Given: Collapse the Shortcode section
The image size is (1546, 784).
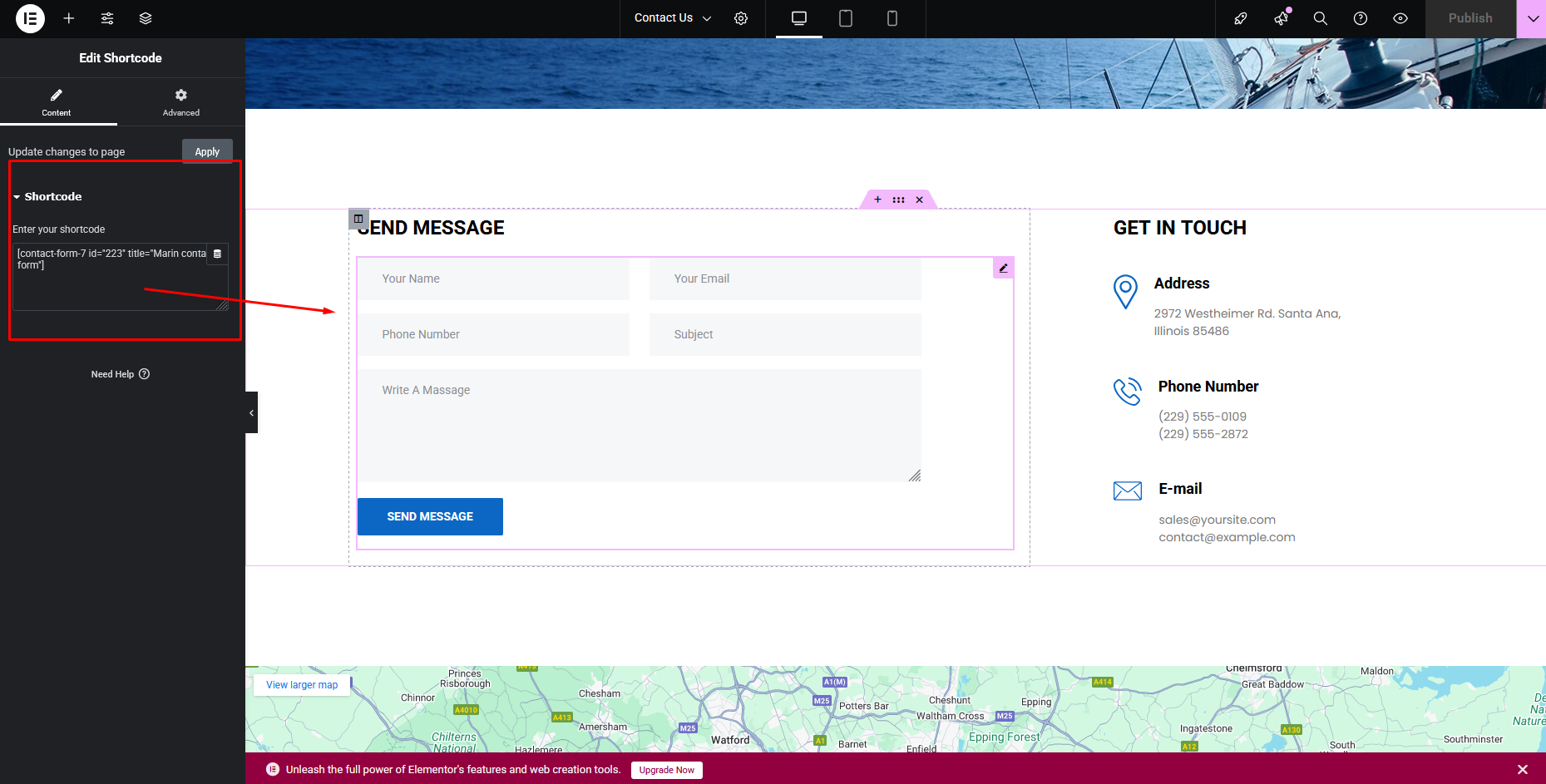Looking at the screenshot, I should (x=47, y=197).
